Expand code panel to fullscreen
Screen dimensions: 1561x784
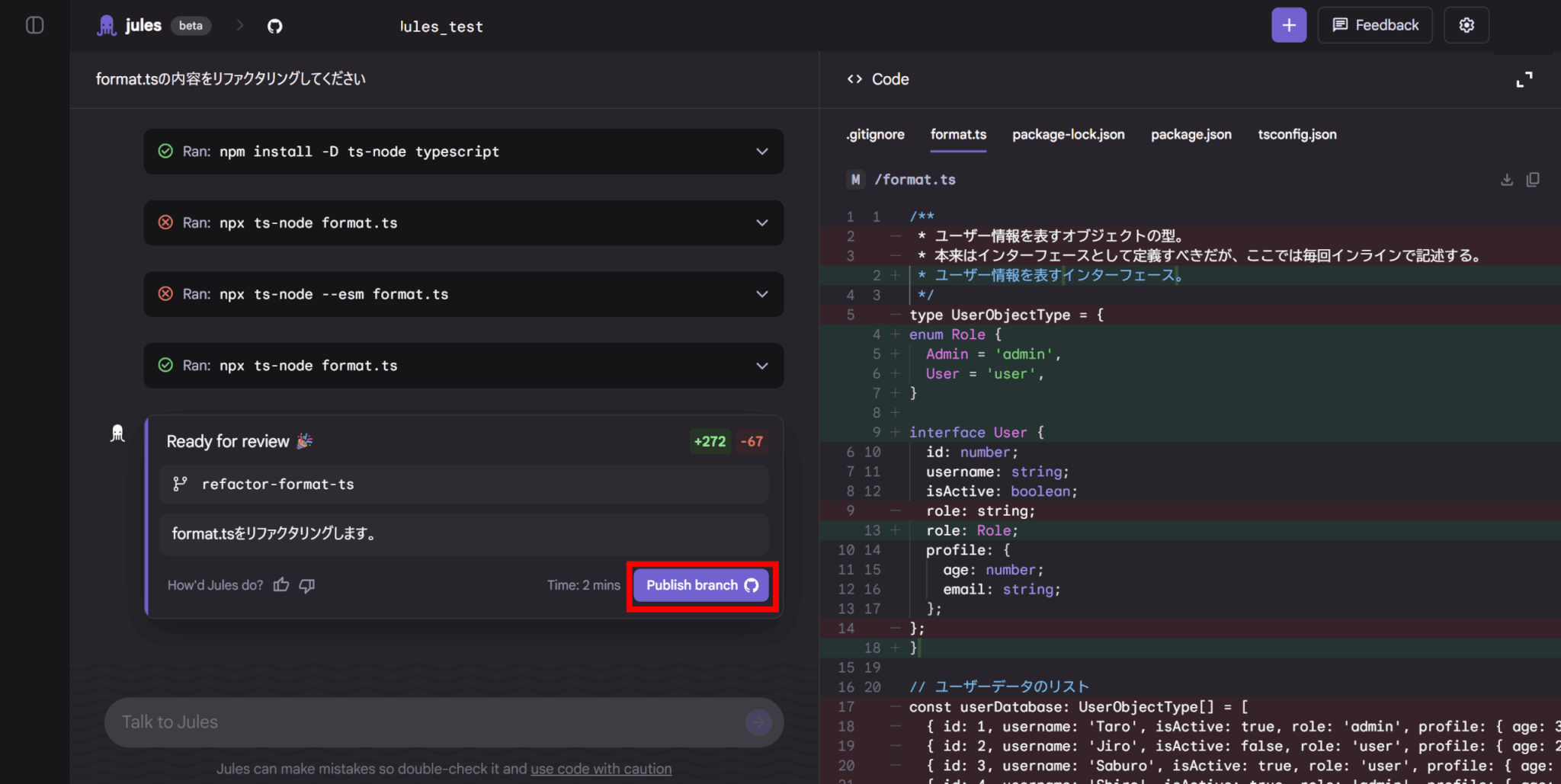point(1524,79)
